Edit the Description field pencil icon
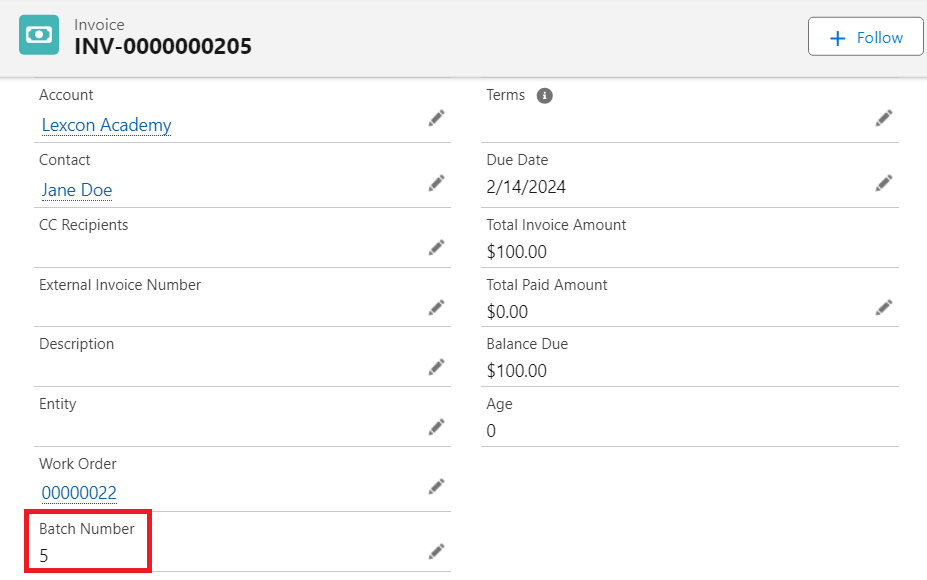The width and height of the screenshot is (927, 580). (x=436, y=366)
